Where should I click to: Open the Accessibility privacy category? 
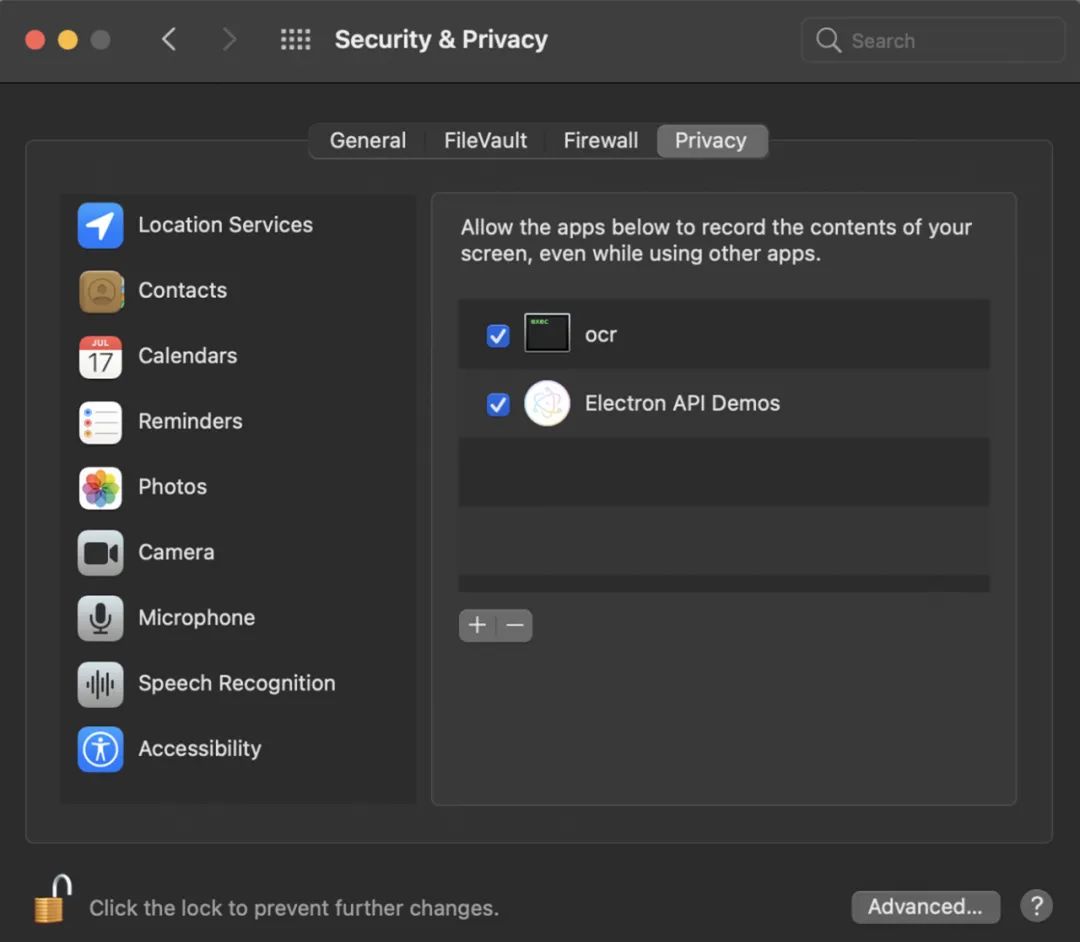[x=199, y=749]
